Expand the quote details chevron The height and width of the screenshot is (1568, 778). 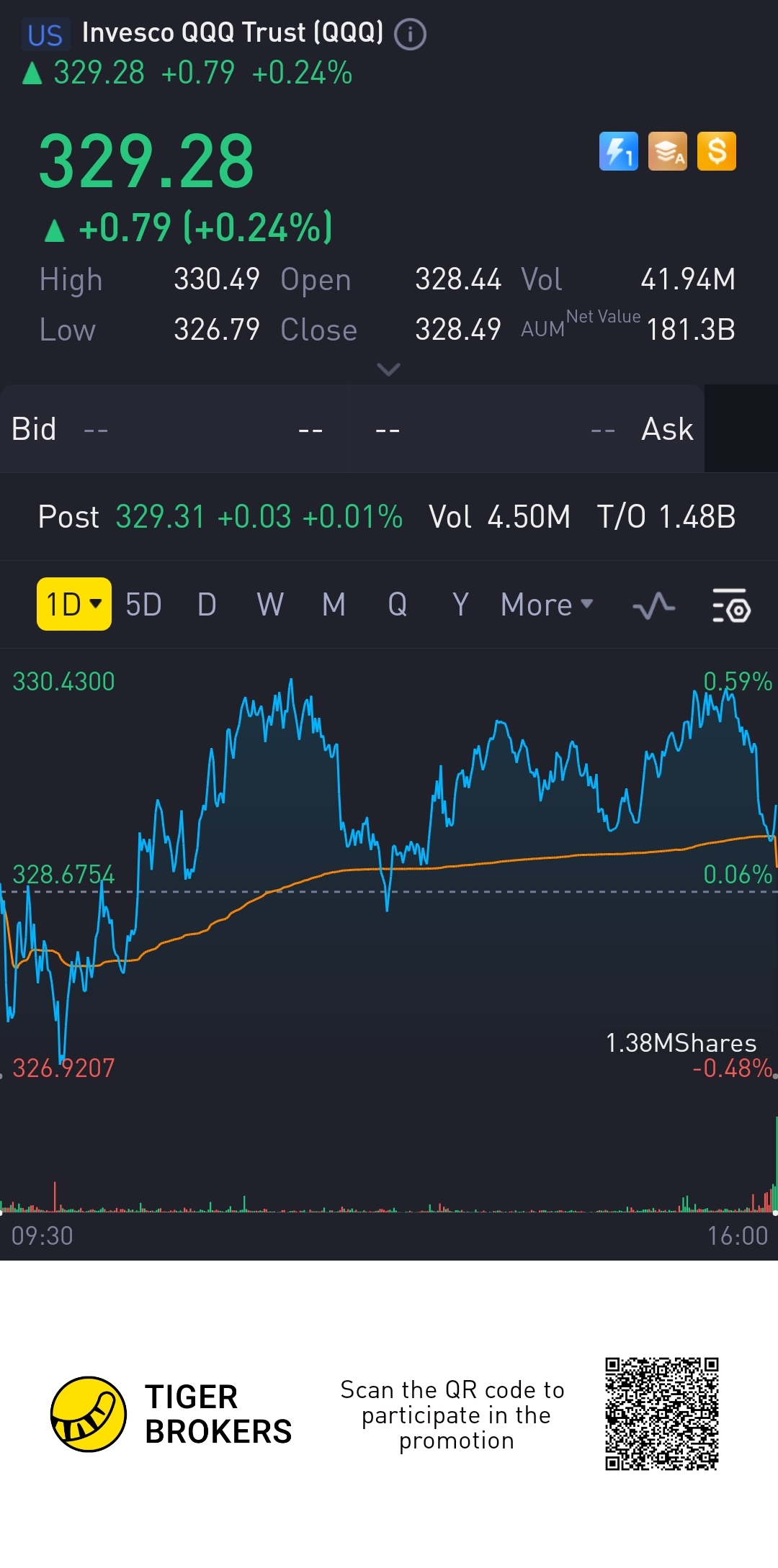[388, 370]
